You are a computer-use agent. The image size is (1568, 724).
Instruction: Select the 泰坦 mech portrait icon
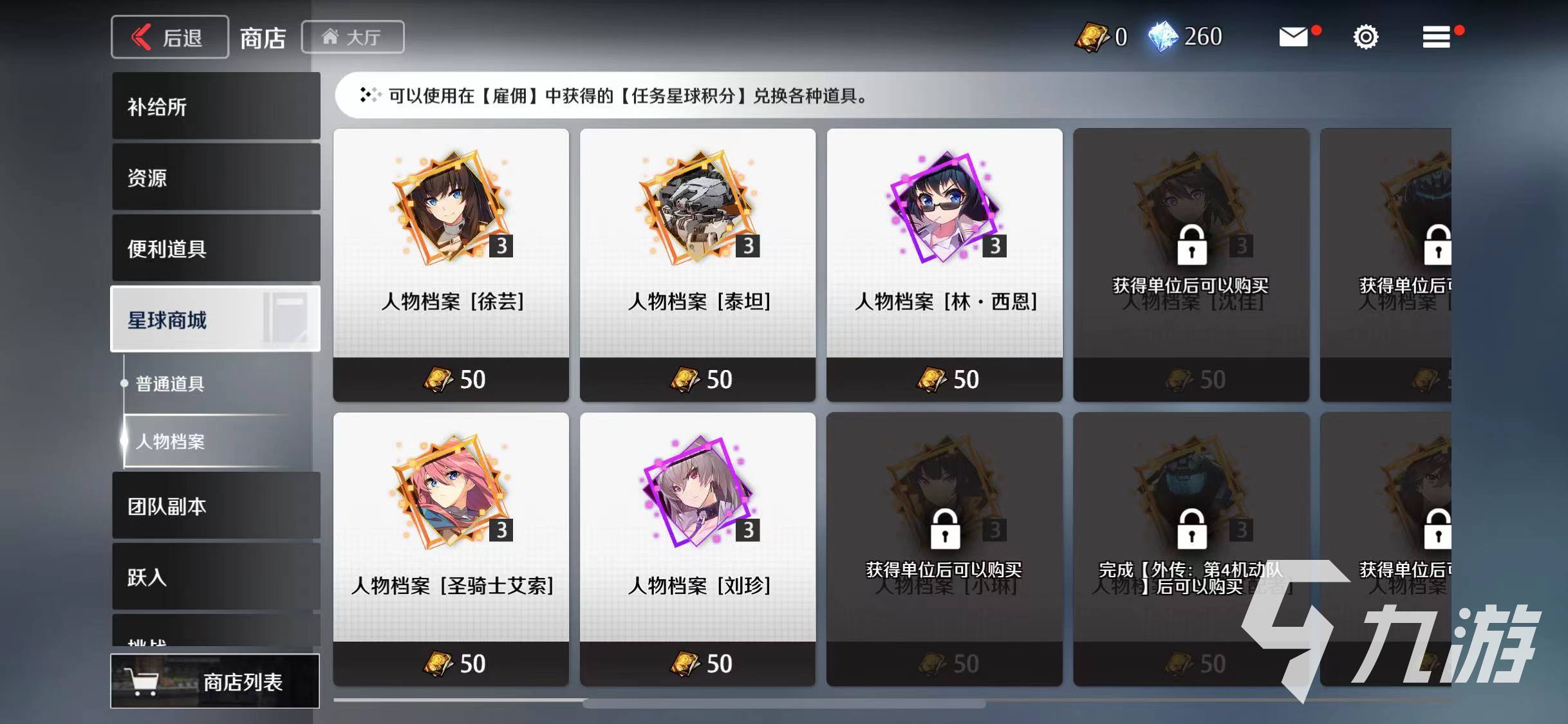click(697, 207)
